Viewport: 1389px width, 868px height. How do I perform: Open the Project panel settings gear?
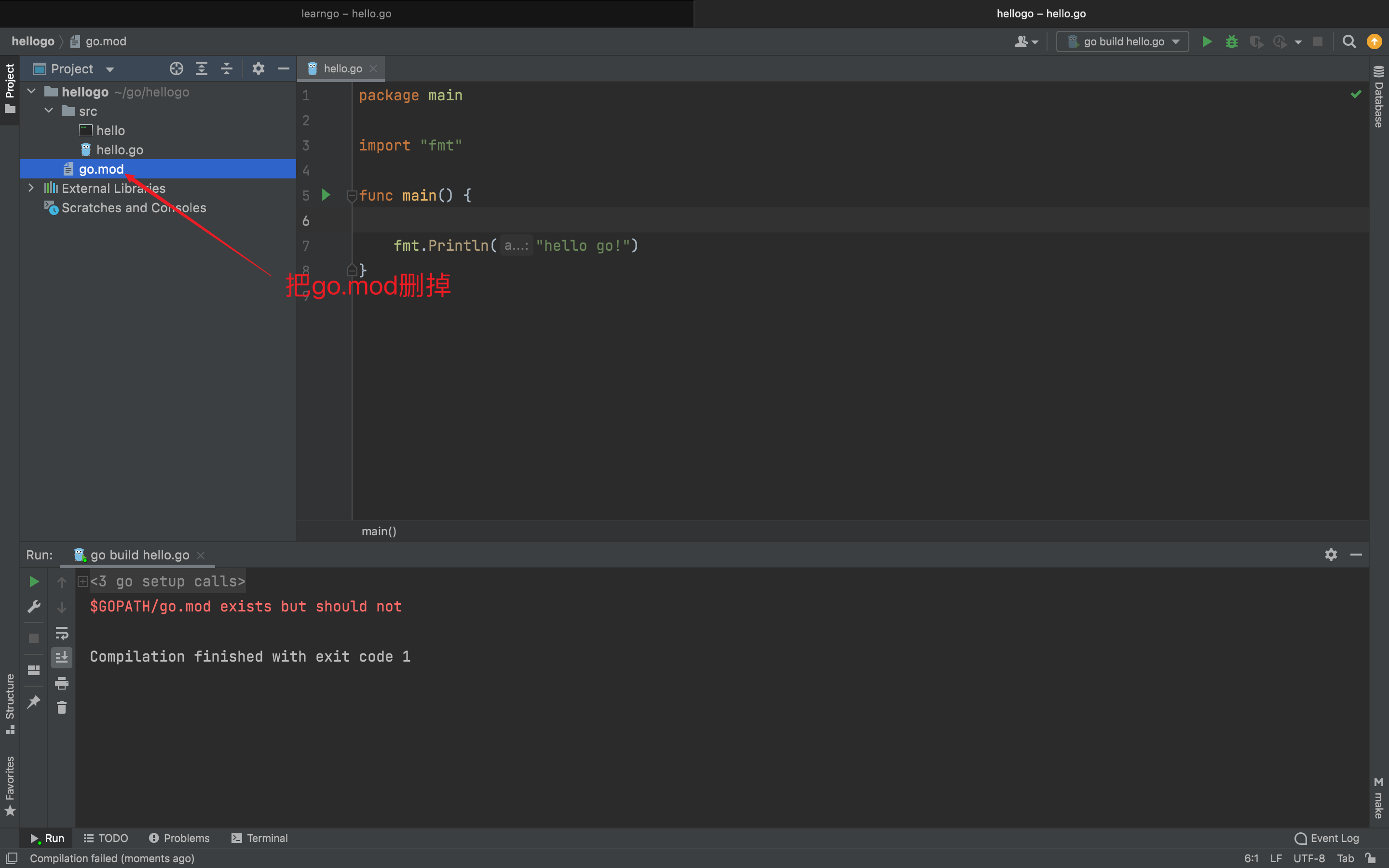tap(259, 68)
